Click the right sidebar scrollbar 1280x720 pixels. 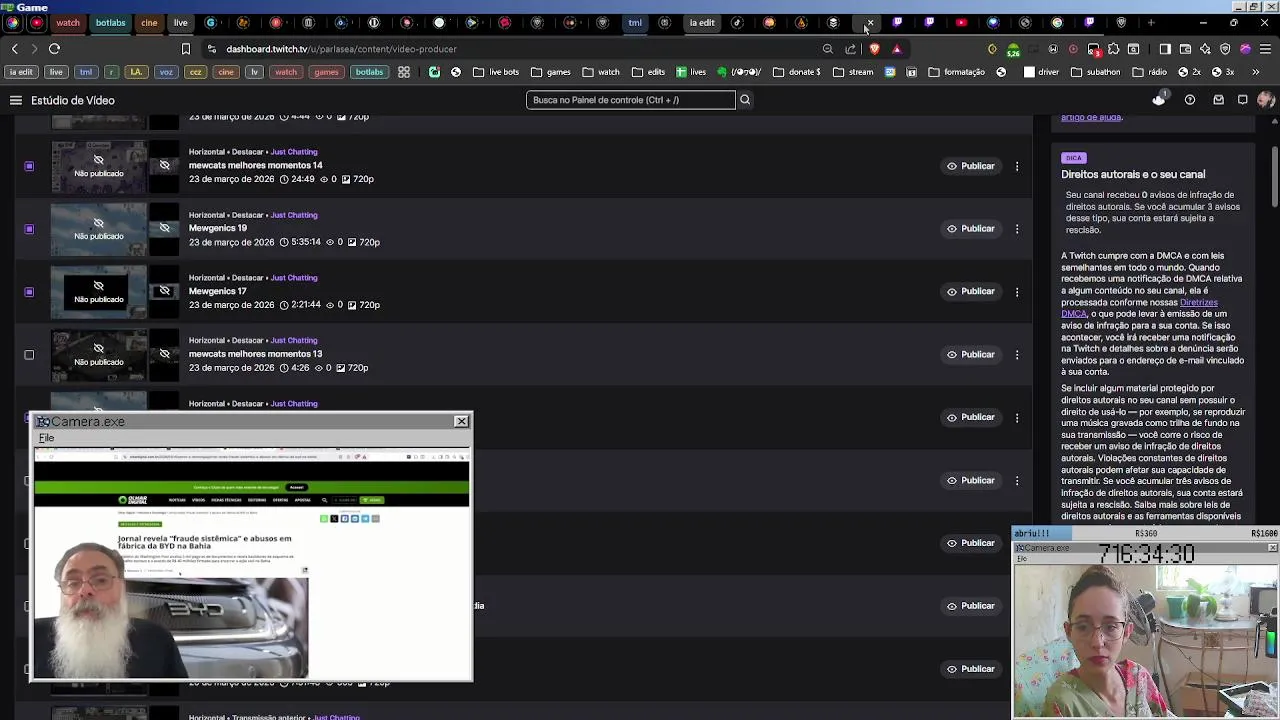1275,176
